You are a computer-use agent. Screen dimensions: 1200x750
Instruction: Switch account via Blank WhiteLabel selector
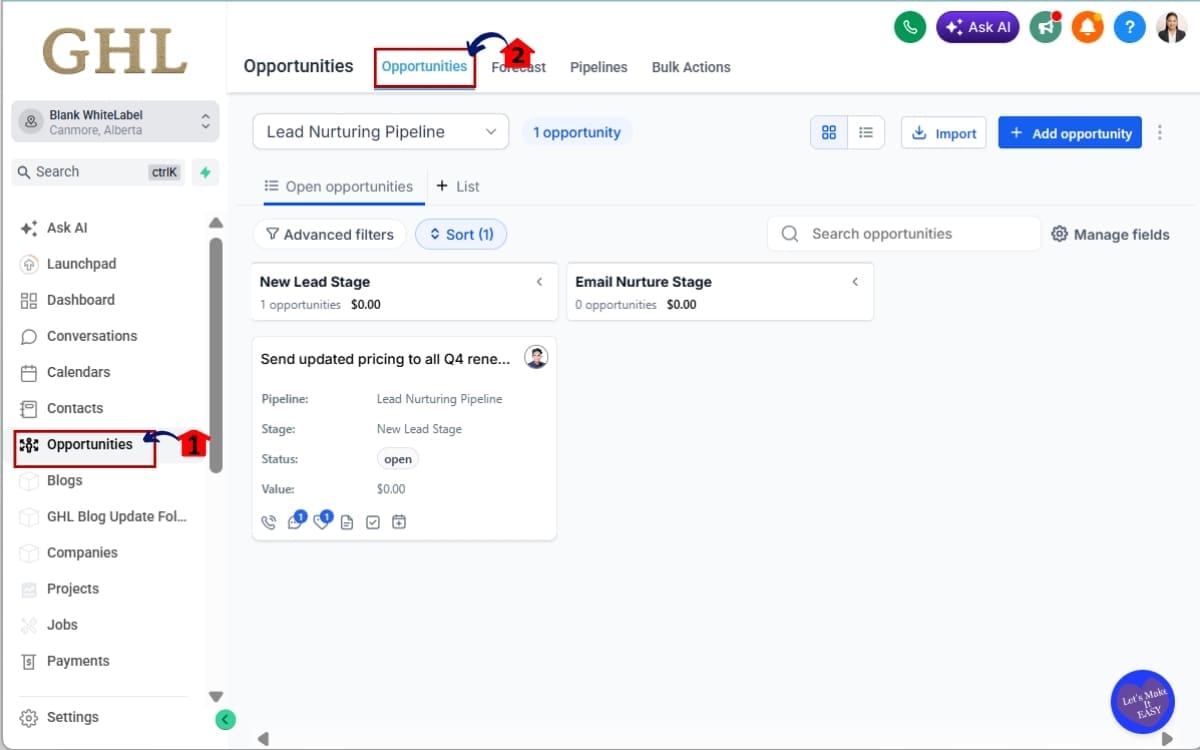[x=115, y=122]
